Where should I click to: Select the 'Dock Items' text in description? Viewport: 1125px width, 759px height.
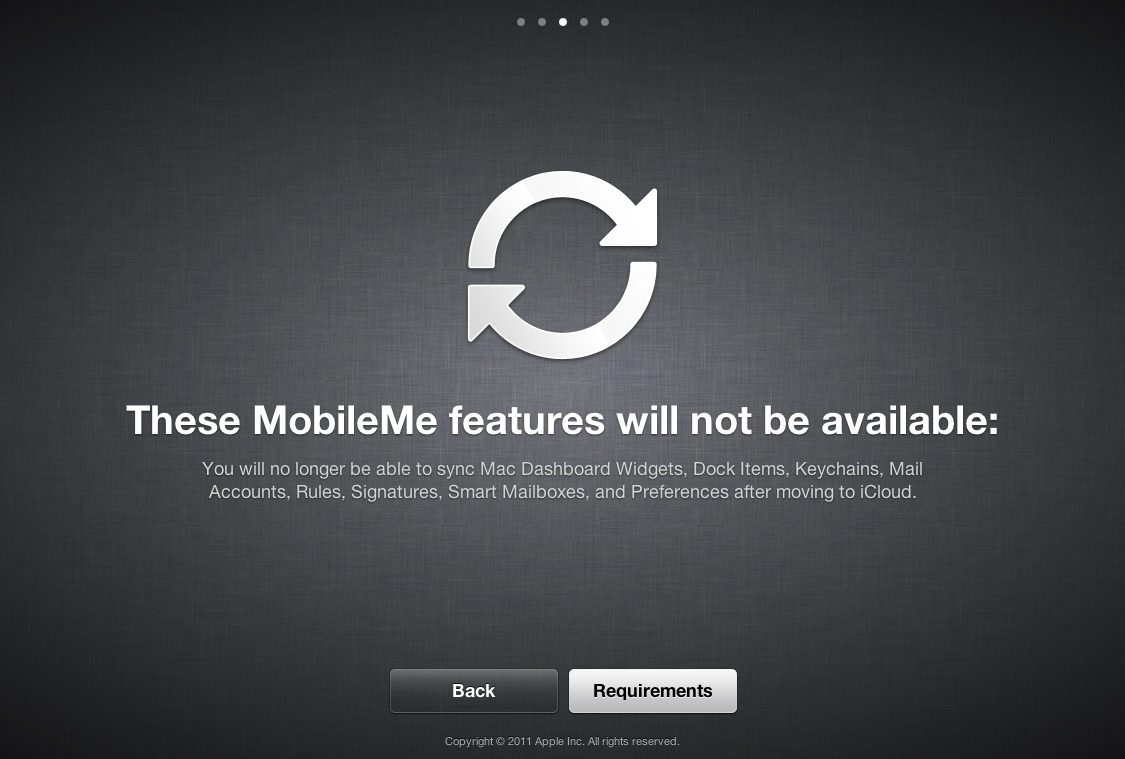741,469
